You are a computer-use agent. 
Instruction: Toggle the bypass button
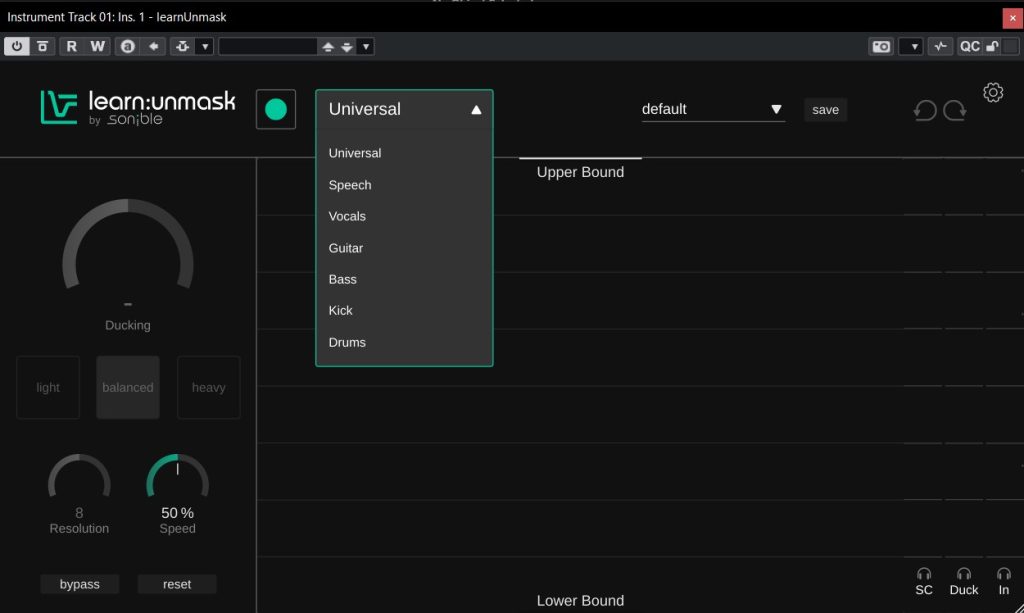coord(80,584)
